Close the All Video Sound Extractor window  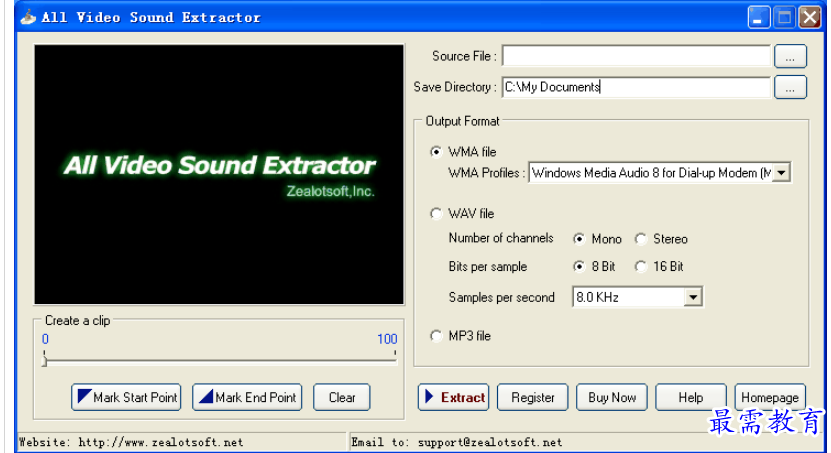pyautogui.click(x=810, y=17)
